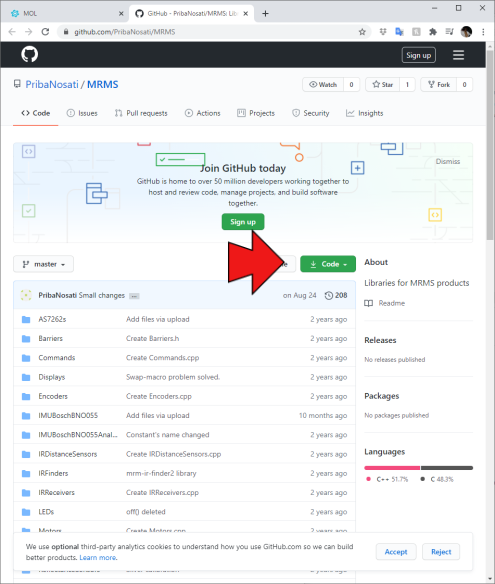Open the AS7262s folder
The width and height of the screenshot is (495, 584).
point(52,319)
